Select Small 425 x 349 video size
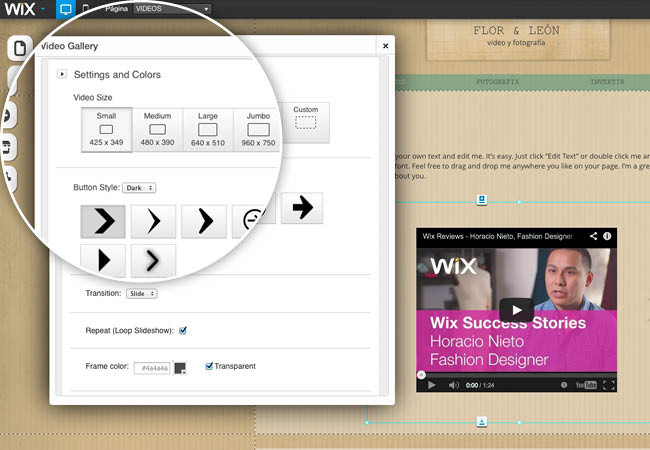This screenshot has width=650, height=450. pyautogui.click(x=106, y=130)
